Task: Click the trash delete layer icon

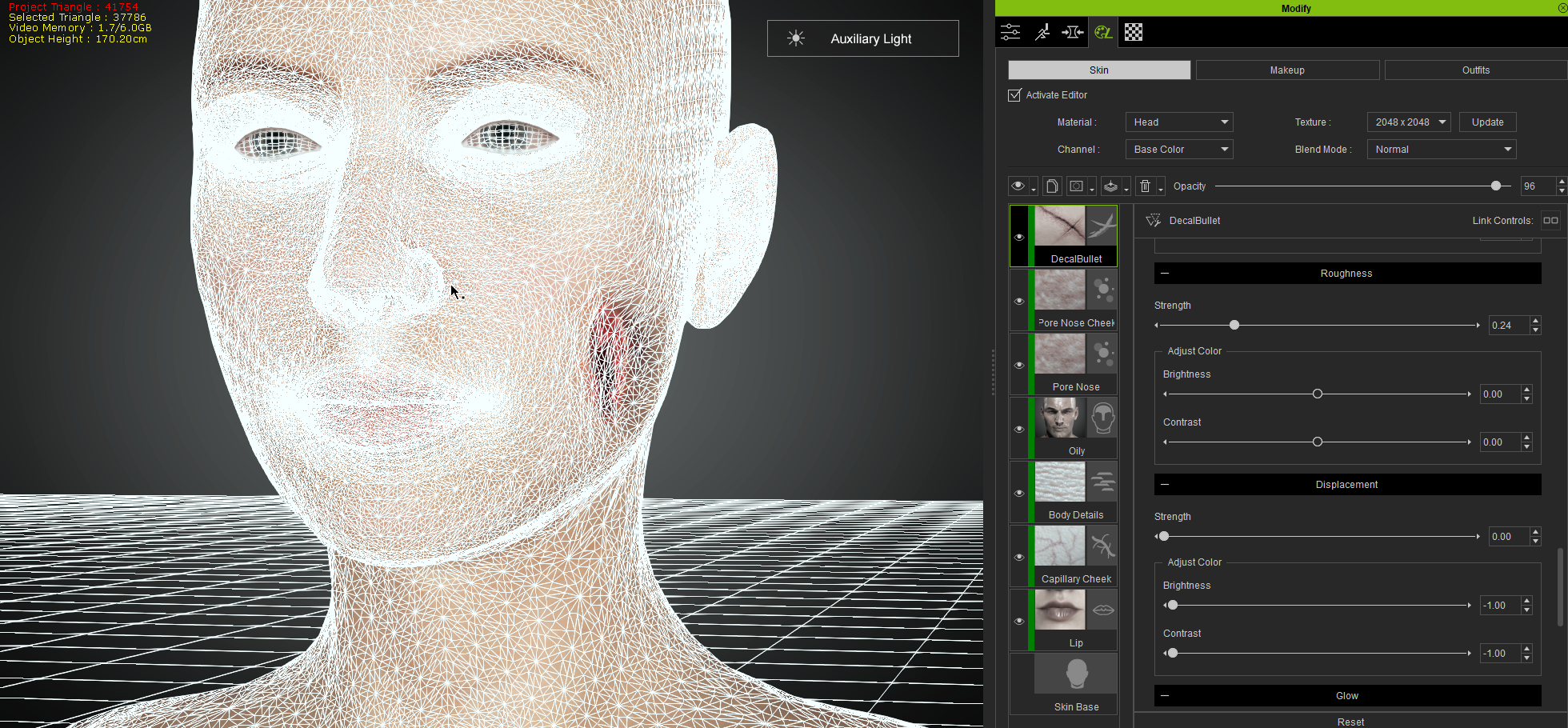Action: tap(1145, 186)
